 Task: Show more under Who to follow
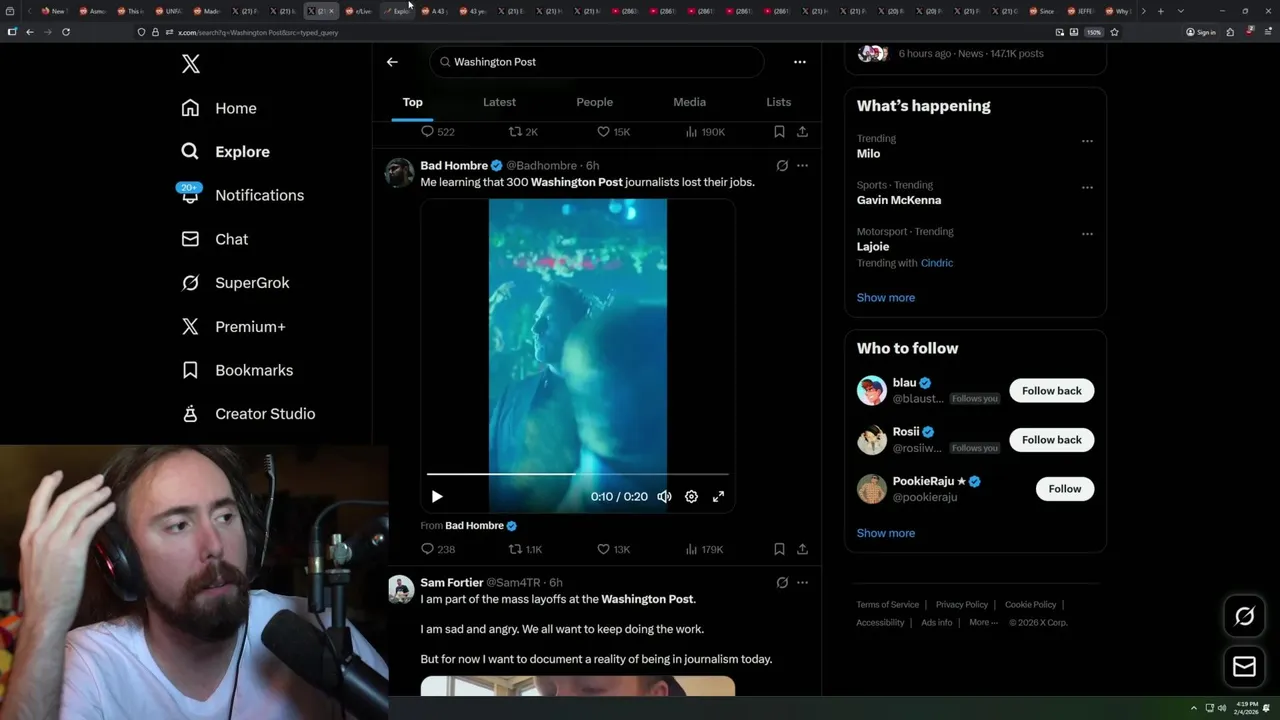(x=886, y=533)
